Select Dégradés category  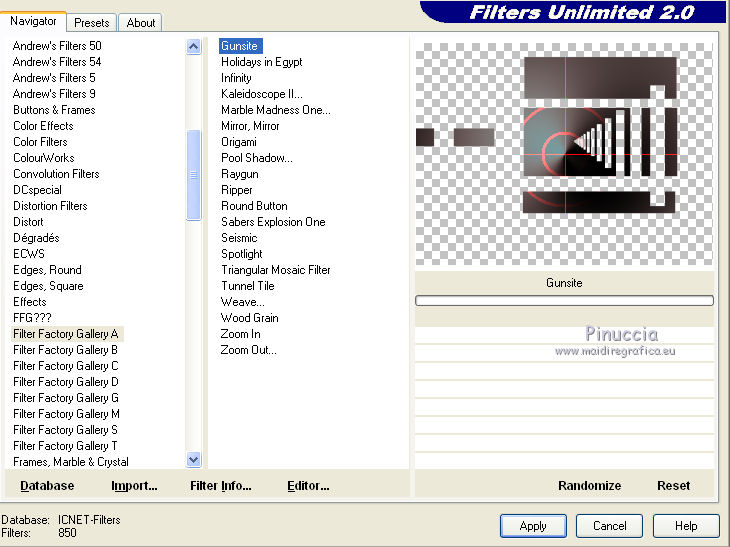36,238
